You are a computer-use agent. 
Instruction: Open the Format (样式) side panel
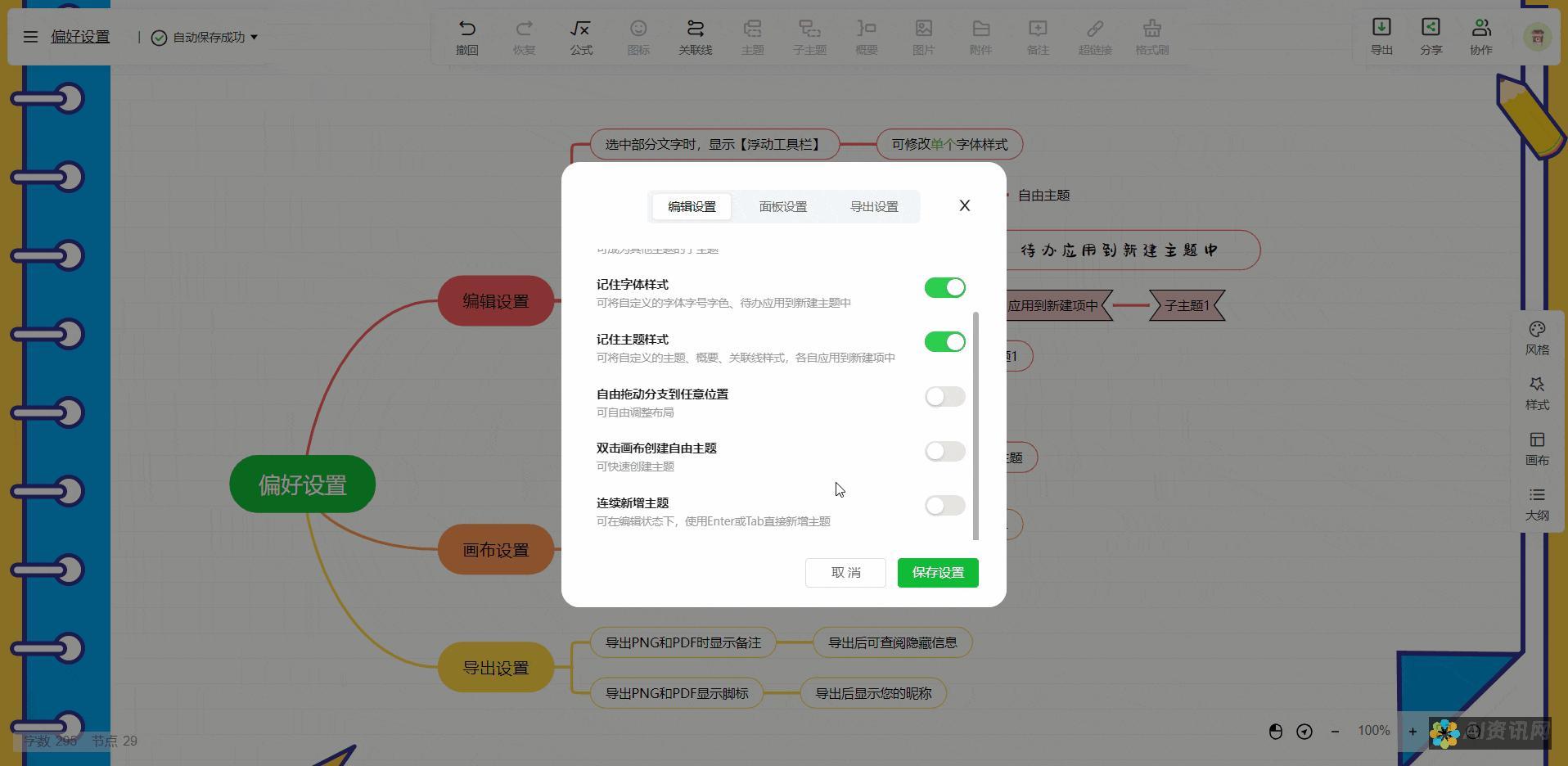tap(1537, 394)
